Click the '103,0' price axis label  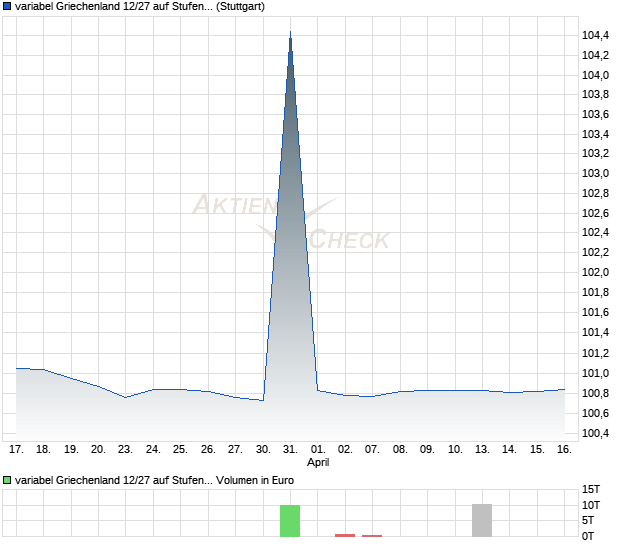[x=595, y=173]
